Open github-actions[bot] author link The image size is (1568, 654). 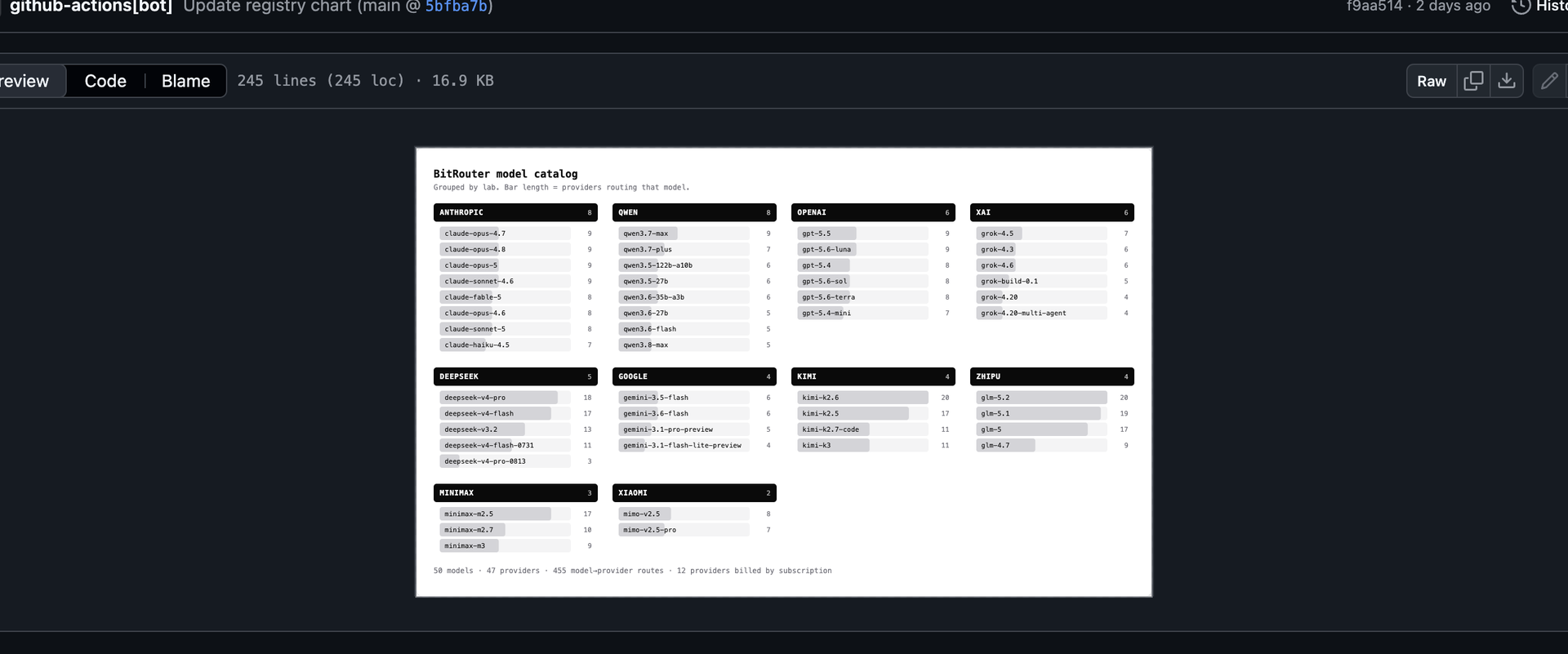[91, 7]
